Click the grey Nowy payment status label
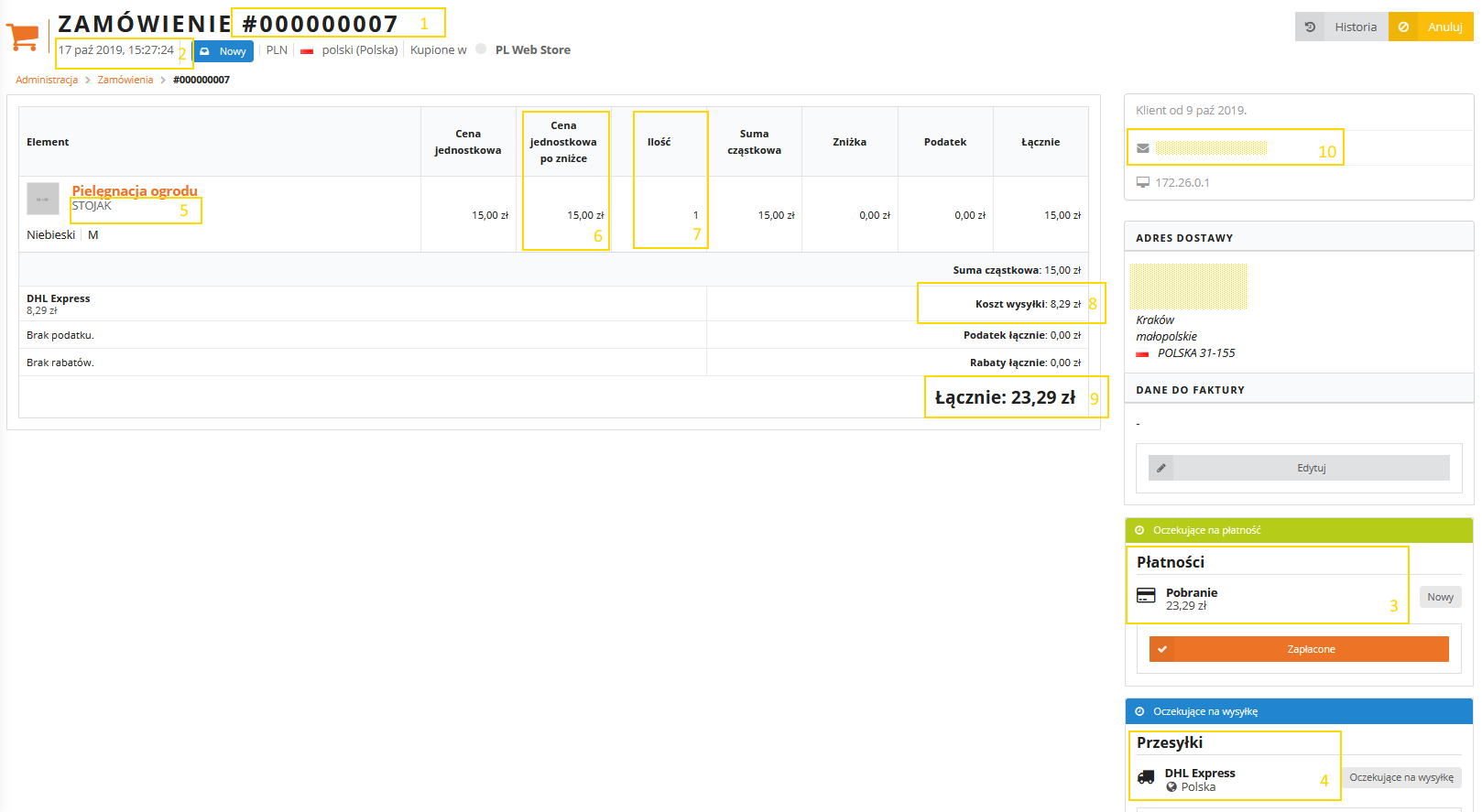Viewport: 1482px width, 812px height. (1440, 597)
